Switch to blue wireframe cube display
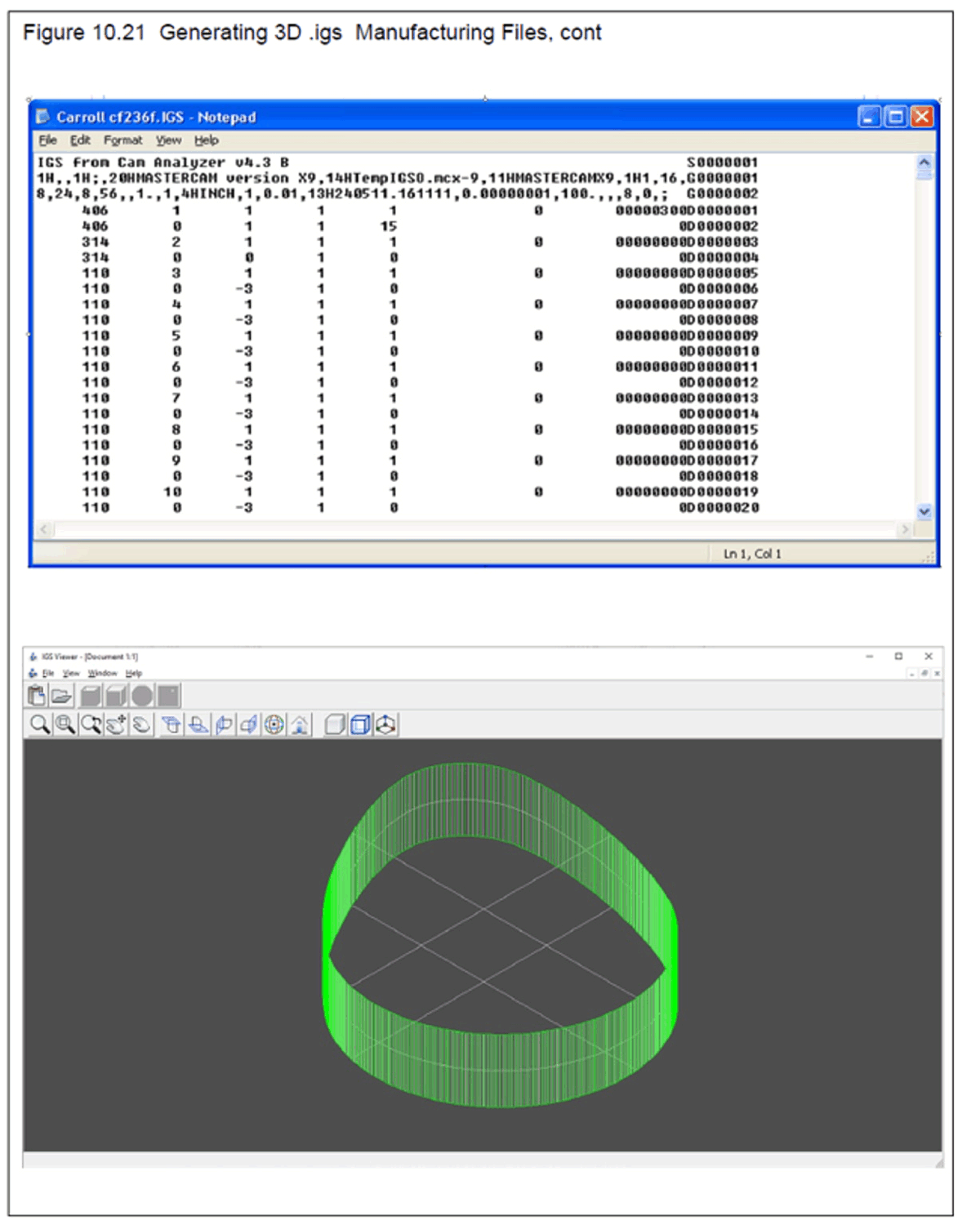Screen dimensions: 980x1225 pos(359,724)
